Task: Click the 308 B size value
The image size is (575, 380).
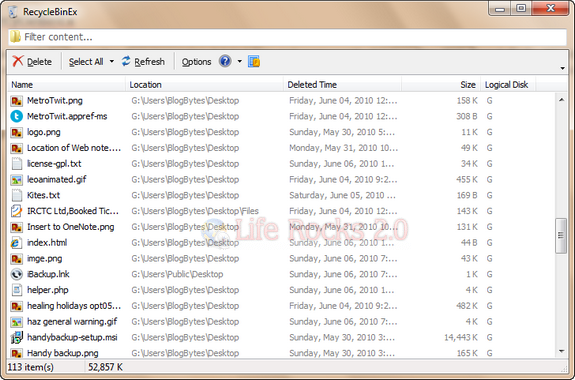Action: point(467,116)
